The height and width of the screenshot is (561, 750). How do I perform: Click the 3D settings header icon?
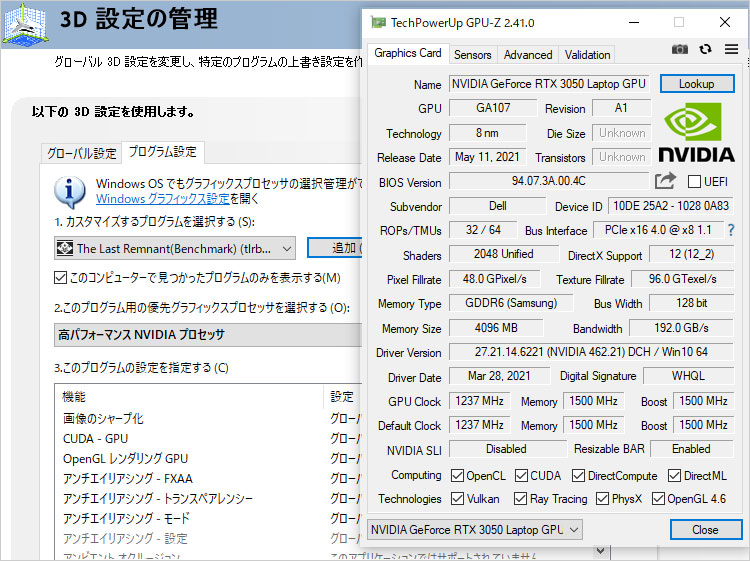pos(25,24)
